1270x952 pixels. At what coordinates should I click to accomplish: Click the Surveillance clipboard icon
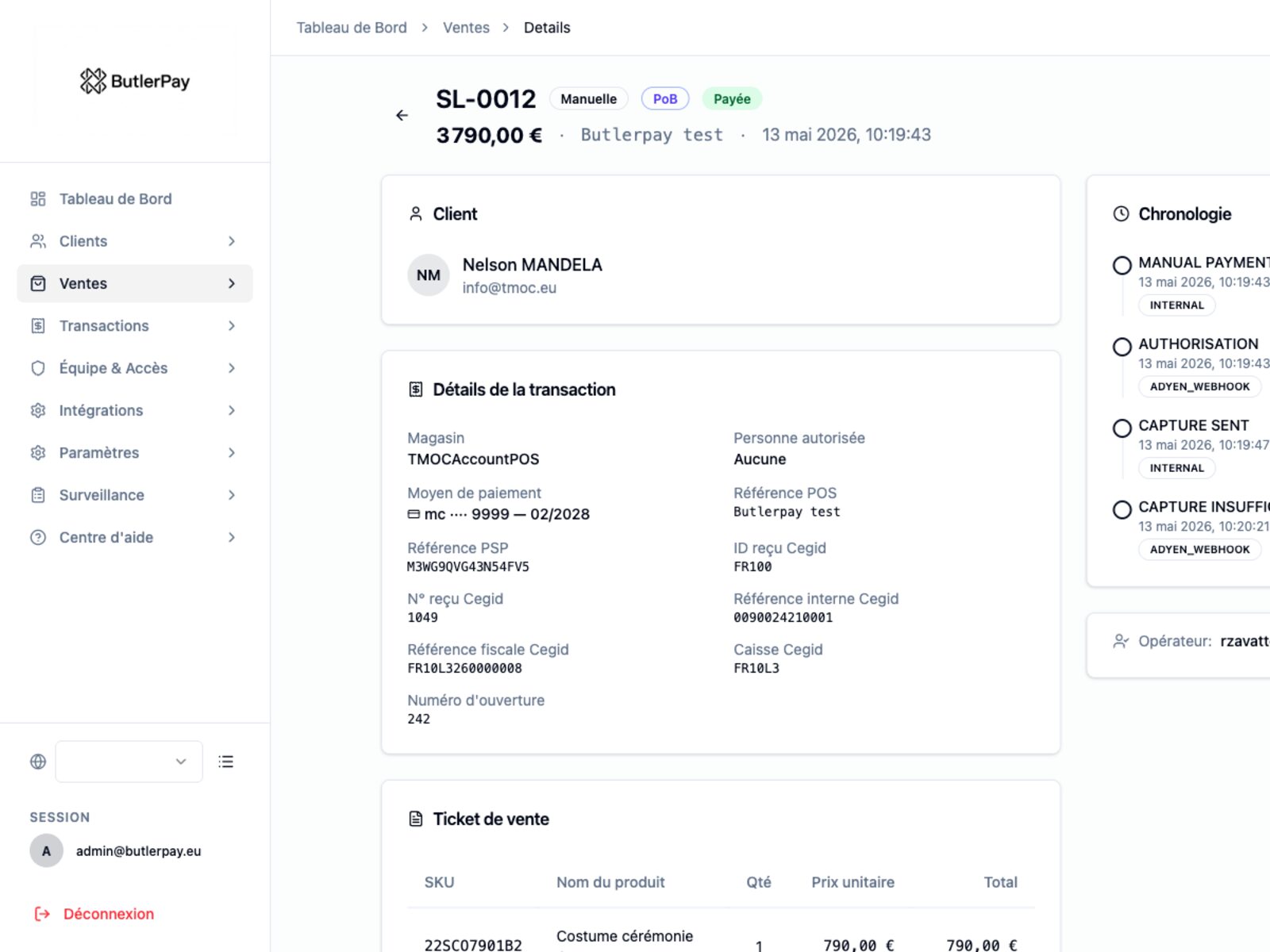(x=38, y=495)
